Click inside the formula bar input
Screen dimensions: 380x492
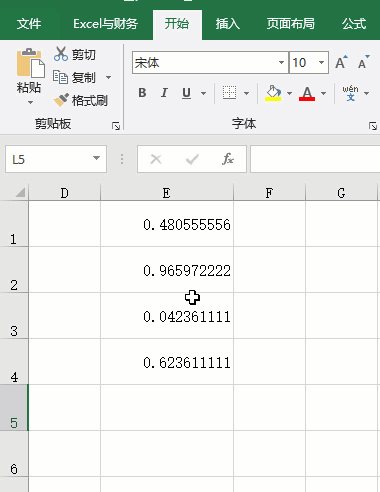coord(315,159)
